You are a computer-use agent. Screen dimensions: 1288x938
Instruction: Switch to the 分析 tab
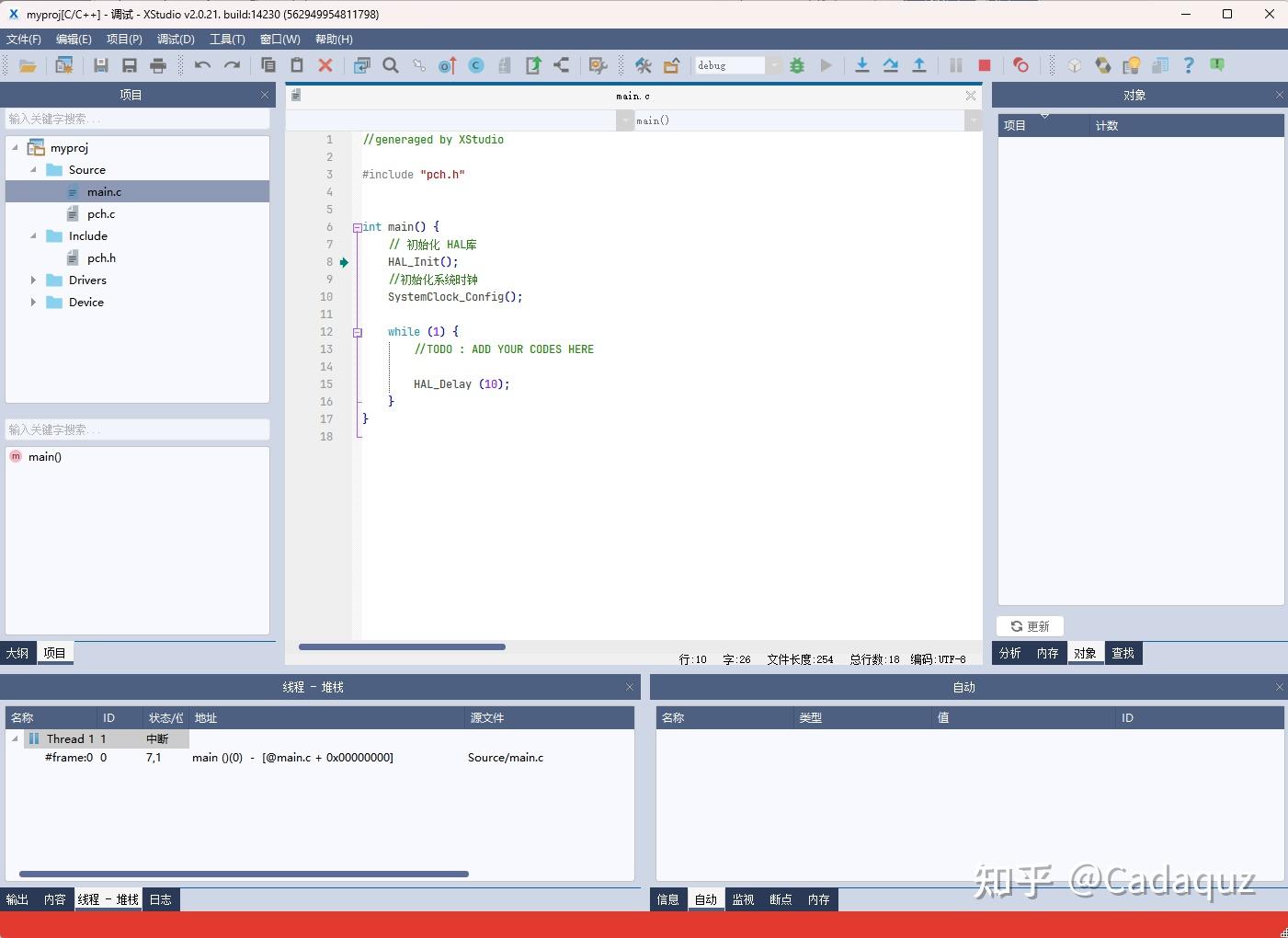click(1010, 653)
